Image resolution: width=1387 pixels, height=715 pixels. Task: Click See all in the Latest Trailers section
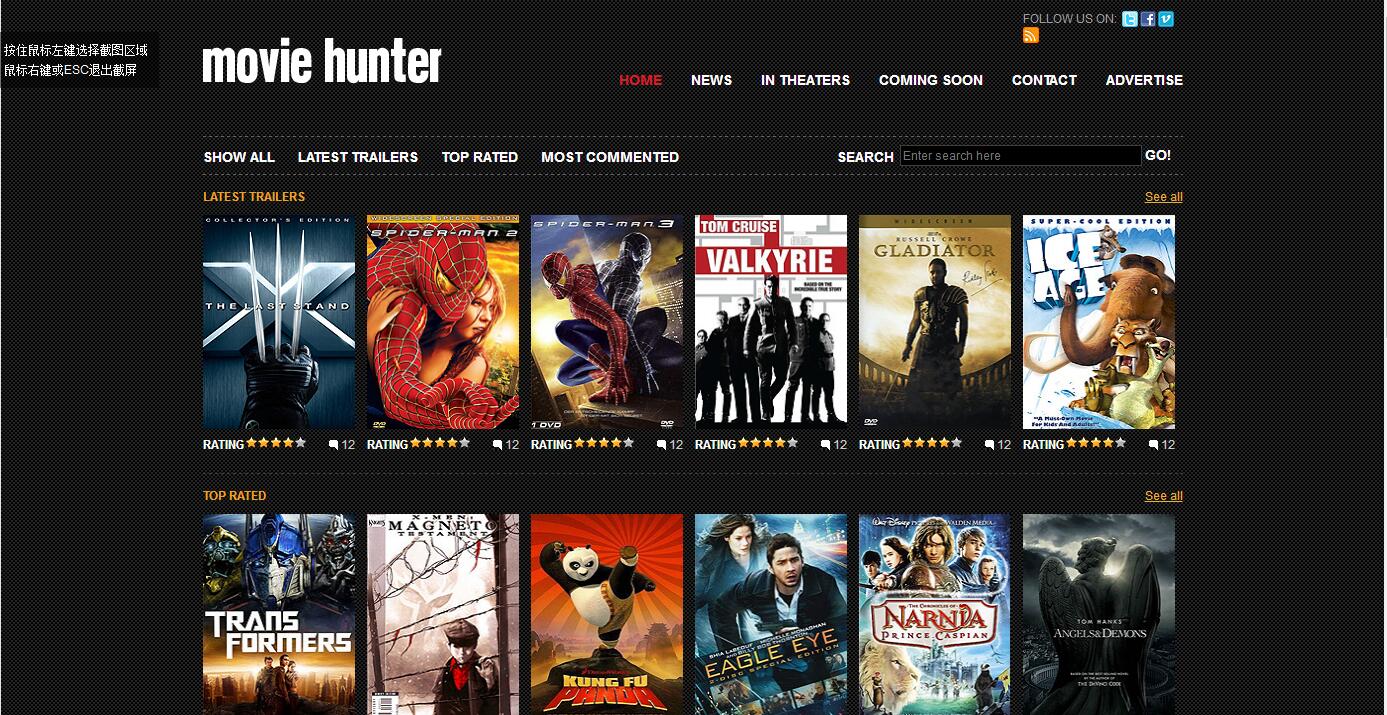pos(1164,197)
